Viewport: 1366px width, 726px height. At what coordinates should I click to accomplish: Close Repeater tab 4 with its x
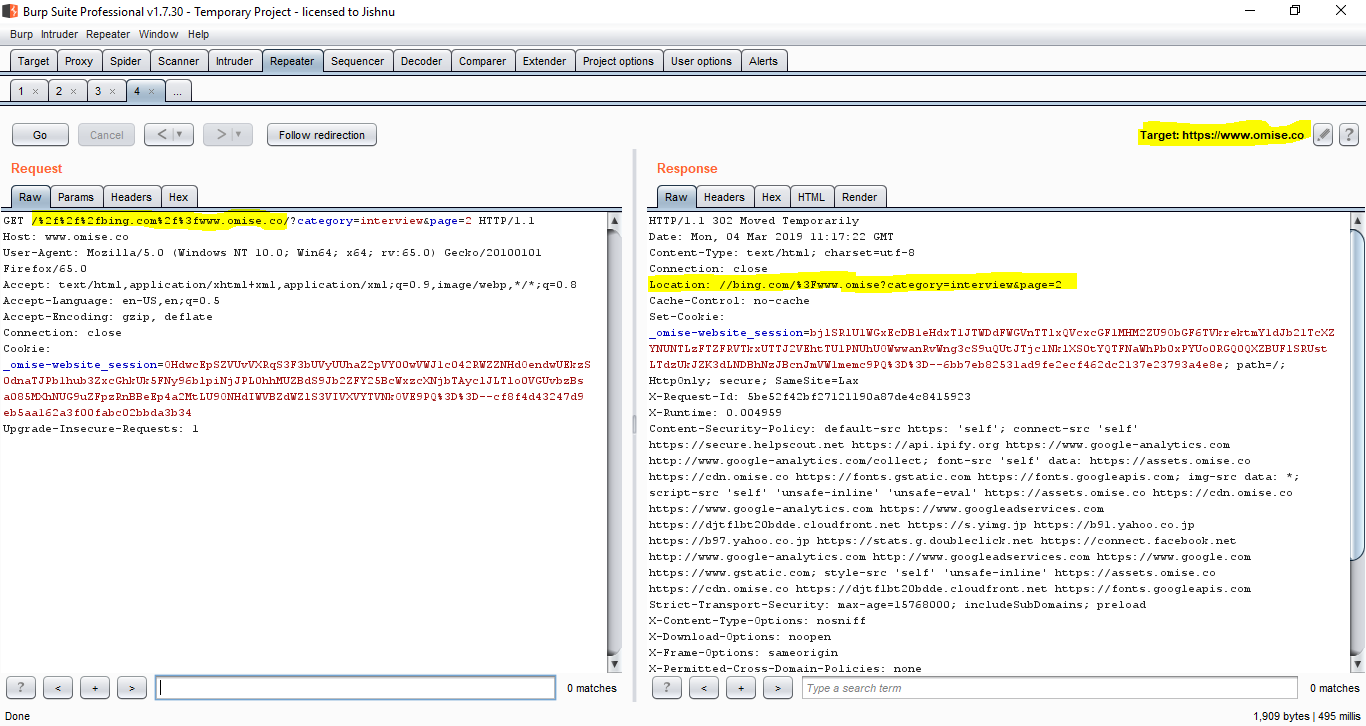click(x=152, y=91)
